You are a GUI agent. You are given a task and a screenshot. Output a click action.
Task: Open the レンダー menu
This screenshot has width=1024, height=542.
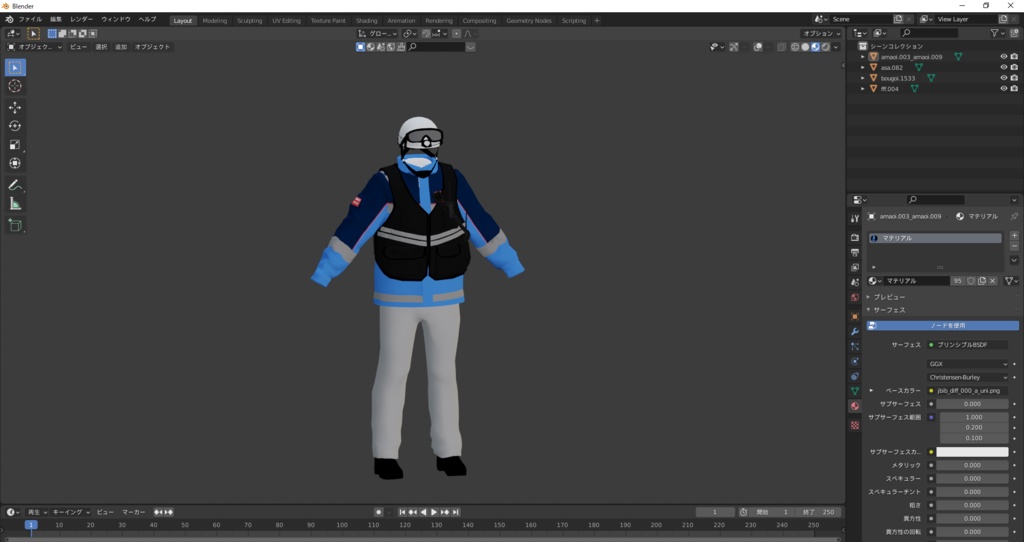point(82,20)
